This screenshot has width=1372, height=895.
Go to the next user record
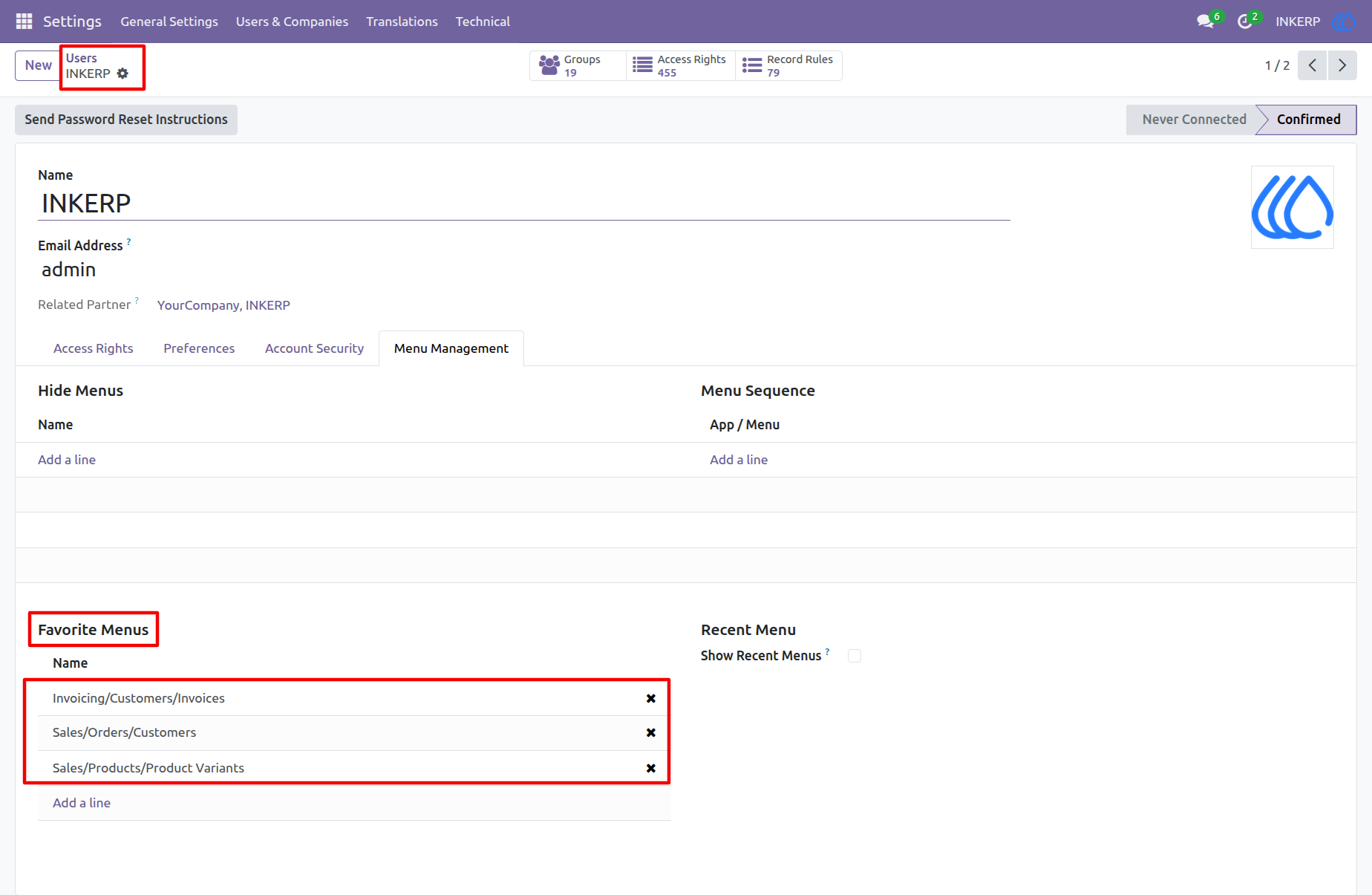coord(1342,65)
